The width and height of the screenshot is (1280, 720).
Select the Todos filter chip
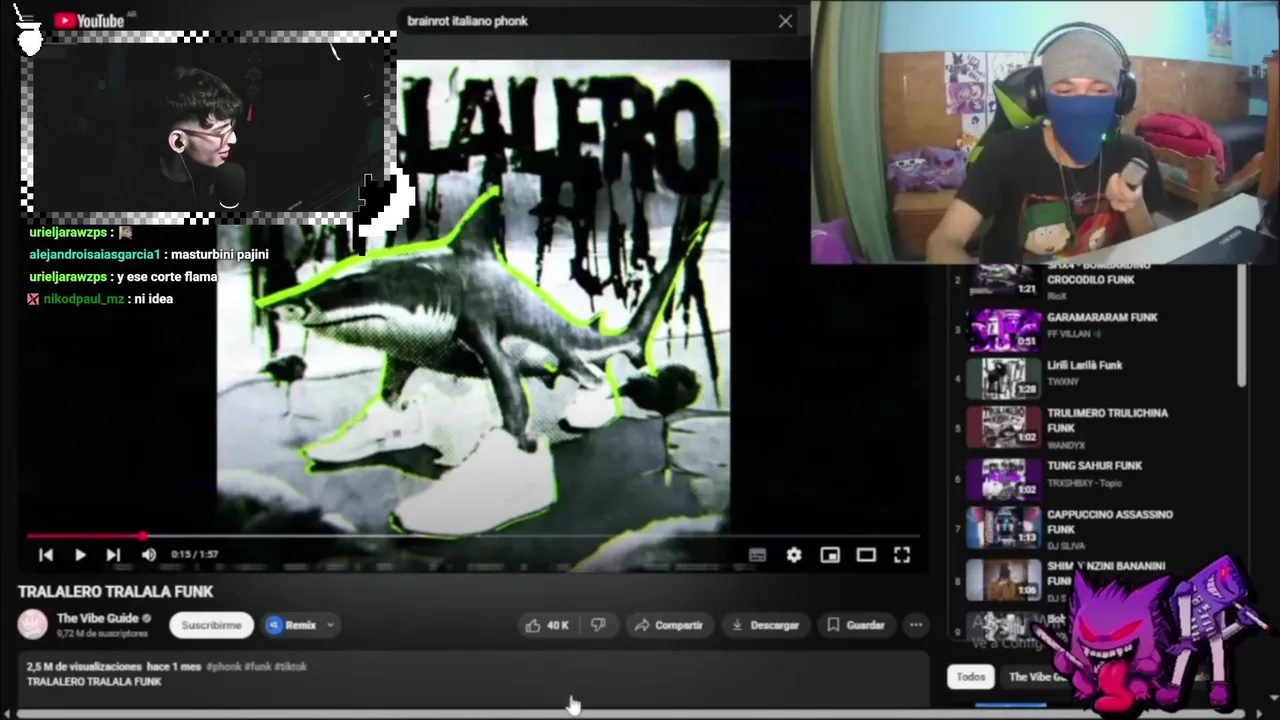click(970, 677)
